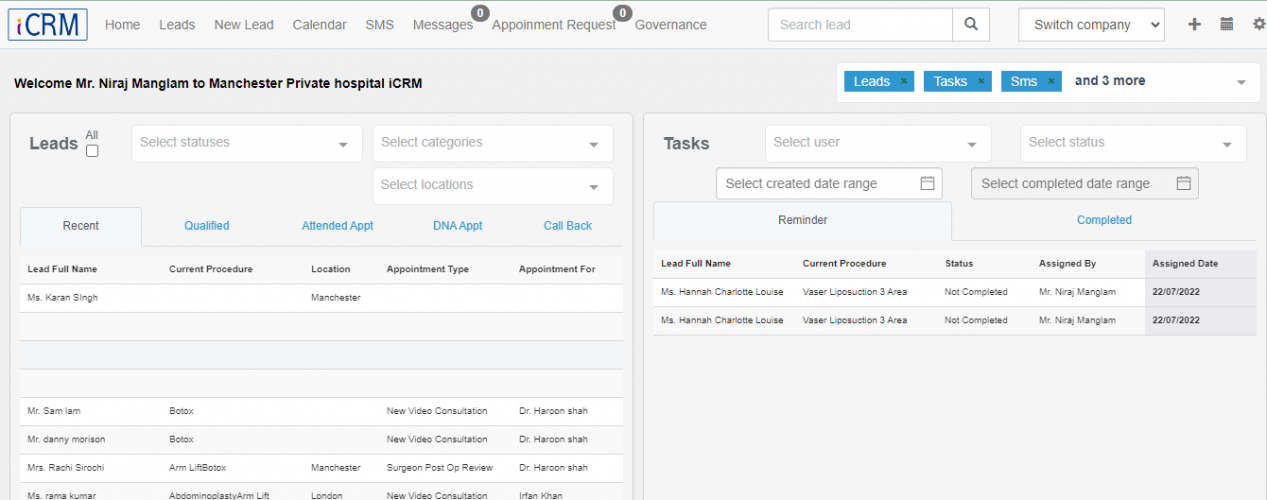Viewport: 1267px width, 500px height.
Task: Click Surgeon Post Op Review cell
Action: click(x=440, y=467)
